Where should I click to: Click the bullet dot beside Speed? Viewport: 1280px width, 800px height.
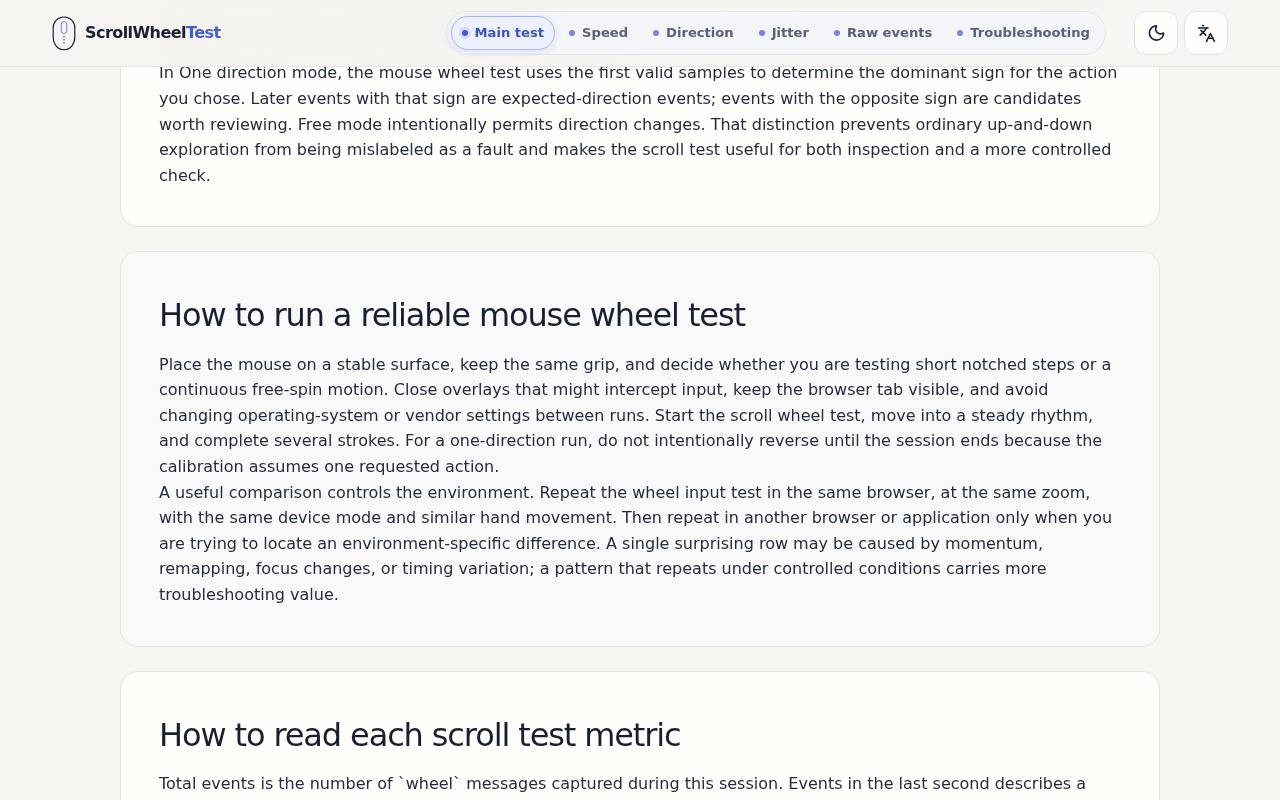(x=572, y=33)
